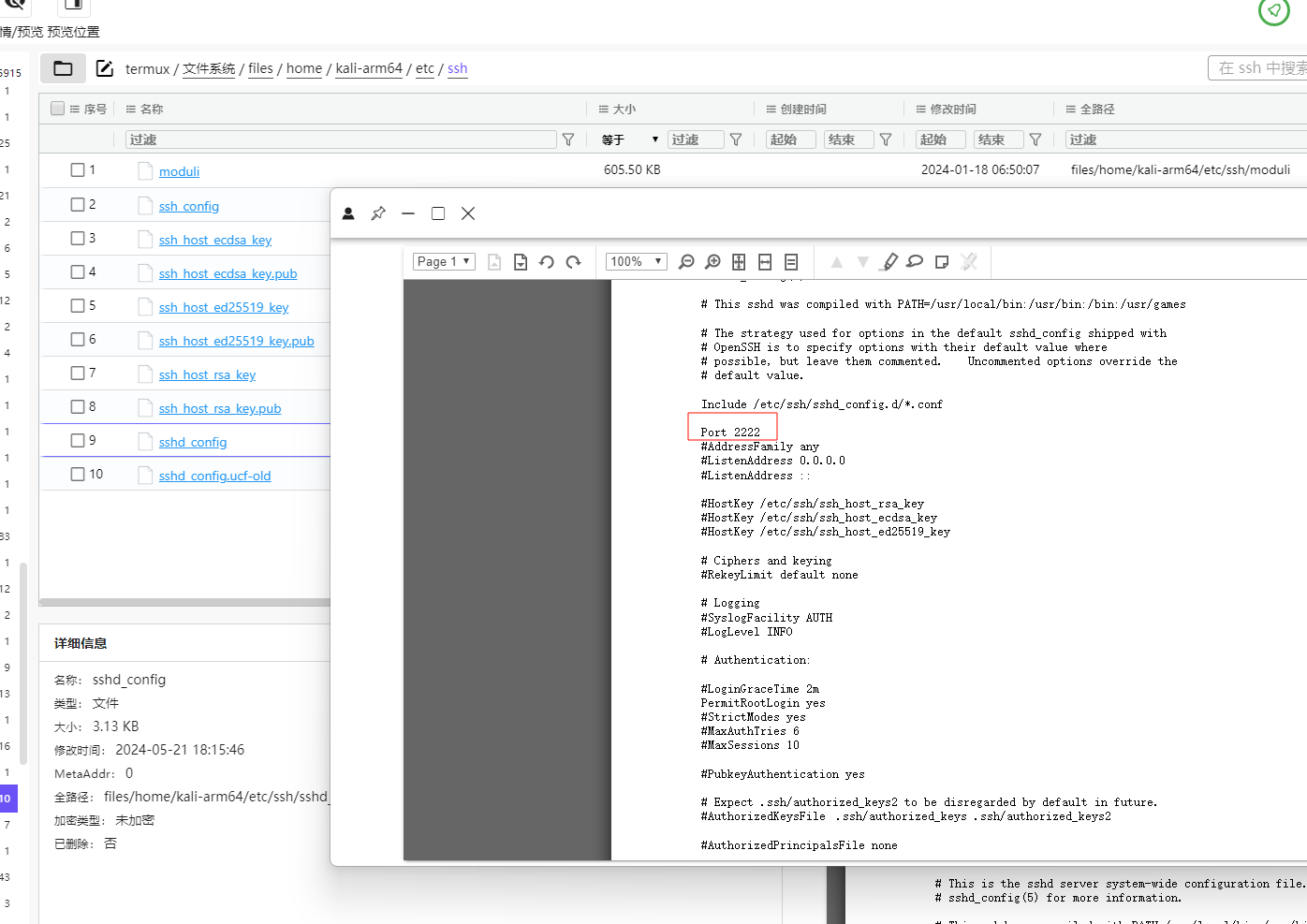Click the 预览位置 toolbar icon
The height and width of the screenshot is (924, 1307).
tap(74, 6)
